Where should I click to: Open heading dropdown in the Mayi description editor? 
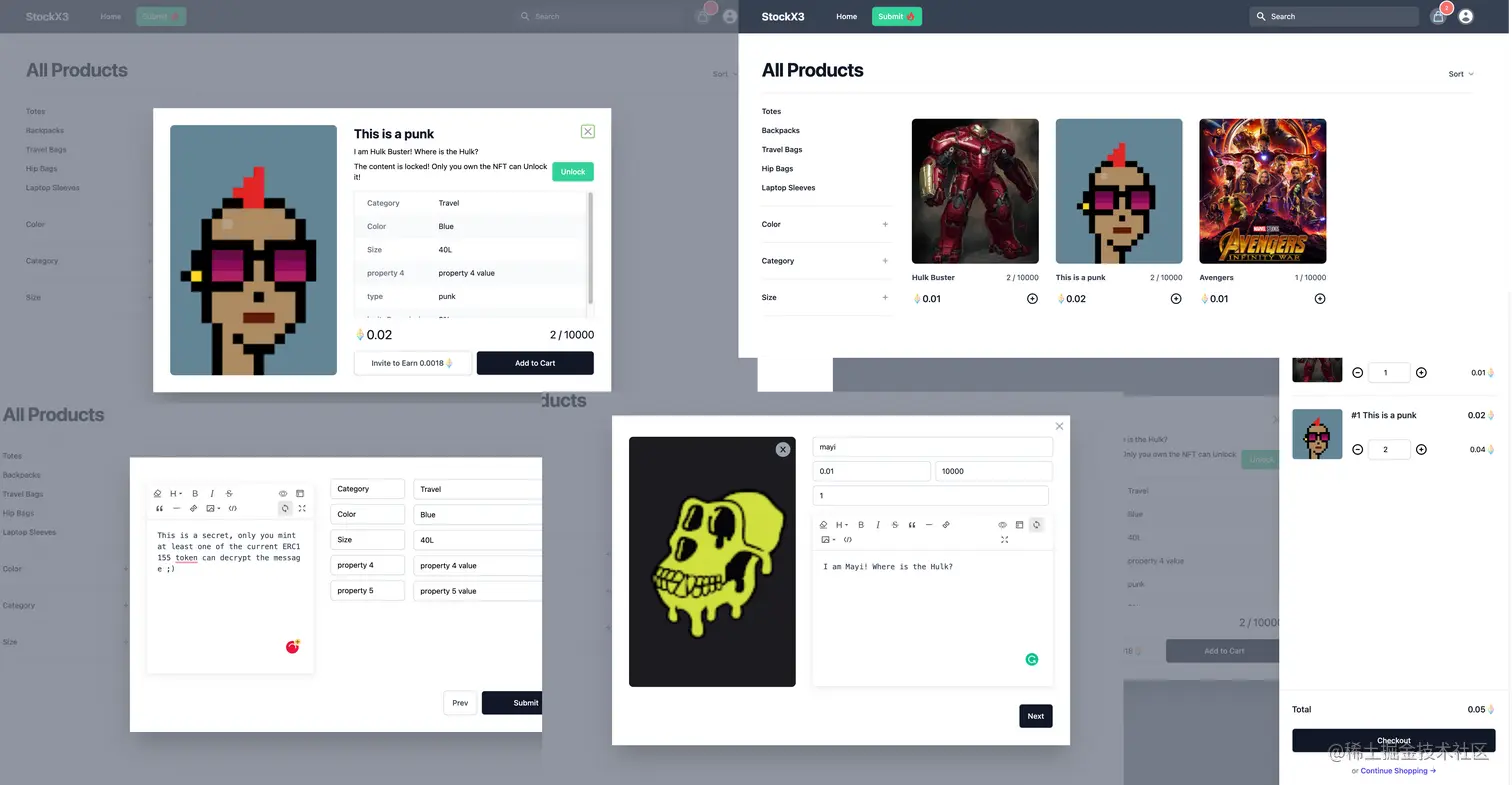tap(841, 525)
